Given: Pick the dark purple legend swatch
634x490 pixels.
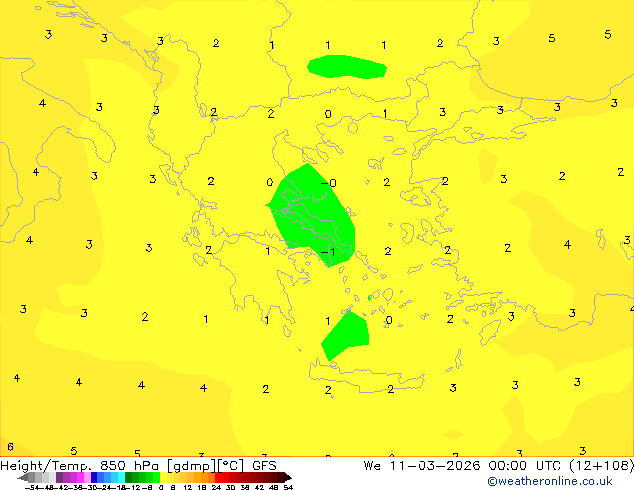Looking at the screenshot, I should tap(59, 477).
